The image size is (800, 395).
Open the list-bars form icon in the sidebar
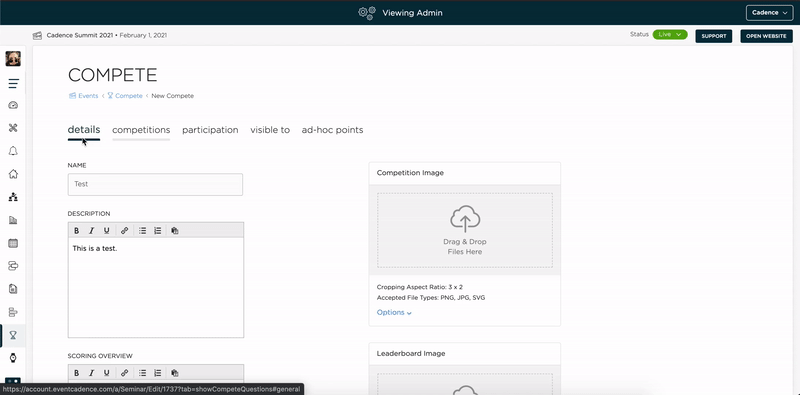(x=13, y=312)
